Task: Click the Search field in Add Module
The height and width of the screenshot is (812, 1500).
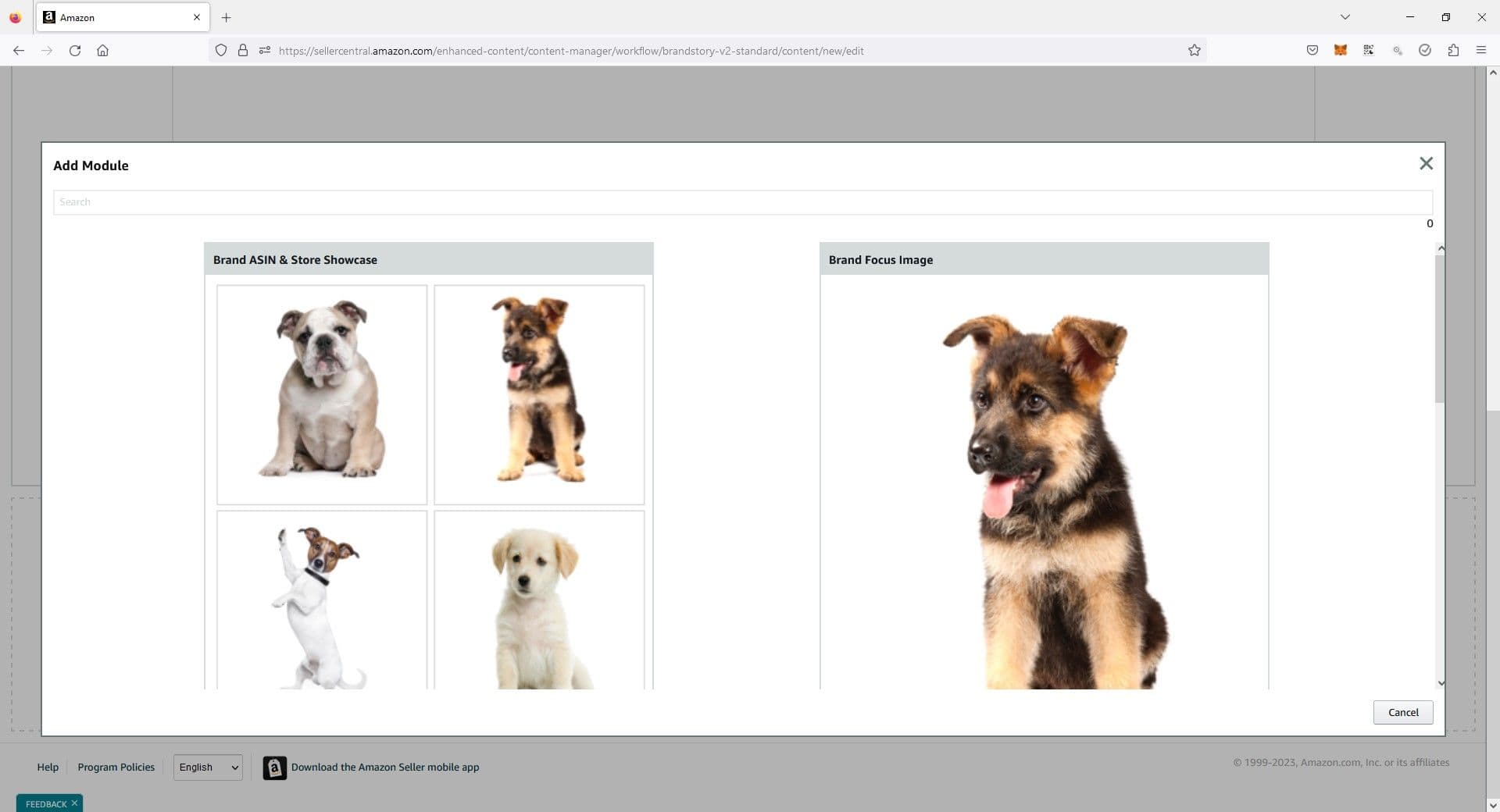Action: 742,202
